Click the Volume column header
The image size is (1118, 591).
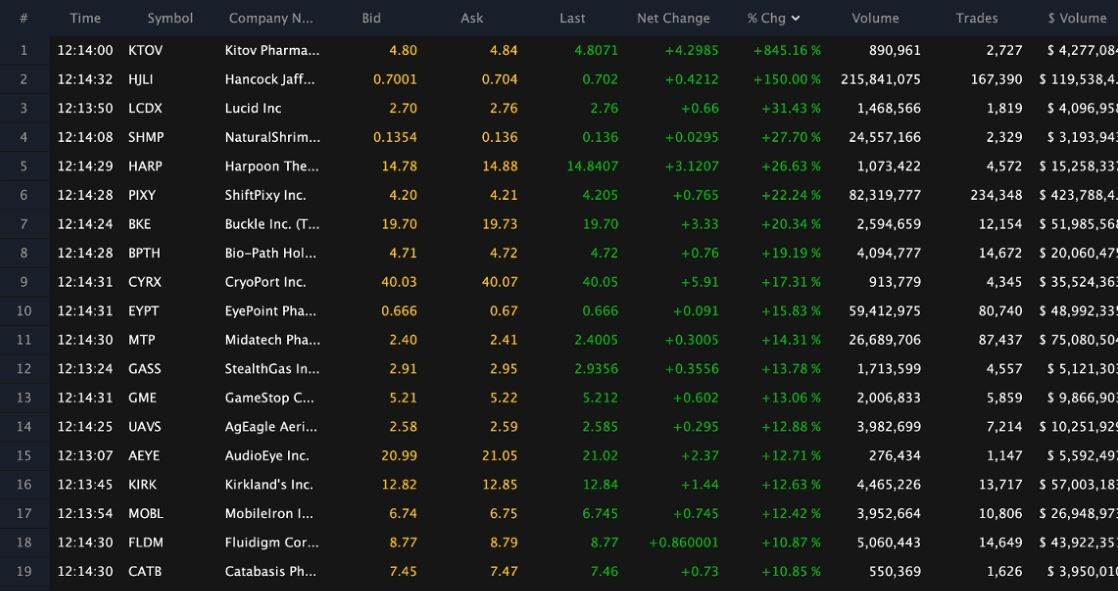(x=875, y=19)
